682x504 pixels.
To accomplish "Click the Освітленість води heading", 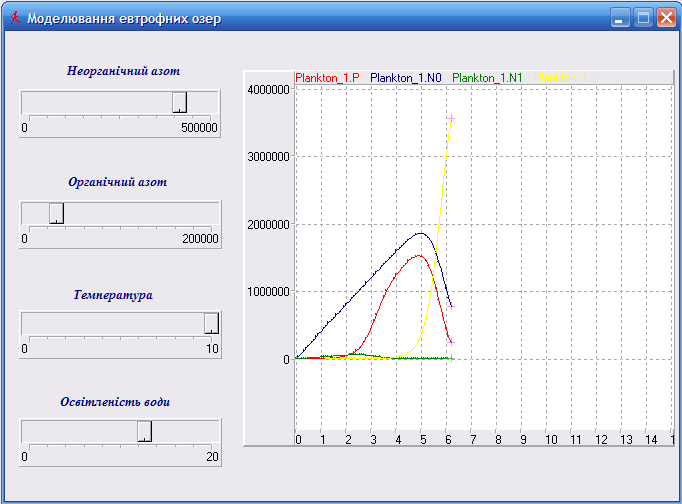I will 115,402.
